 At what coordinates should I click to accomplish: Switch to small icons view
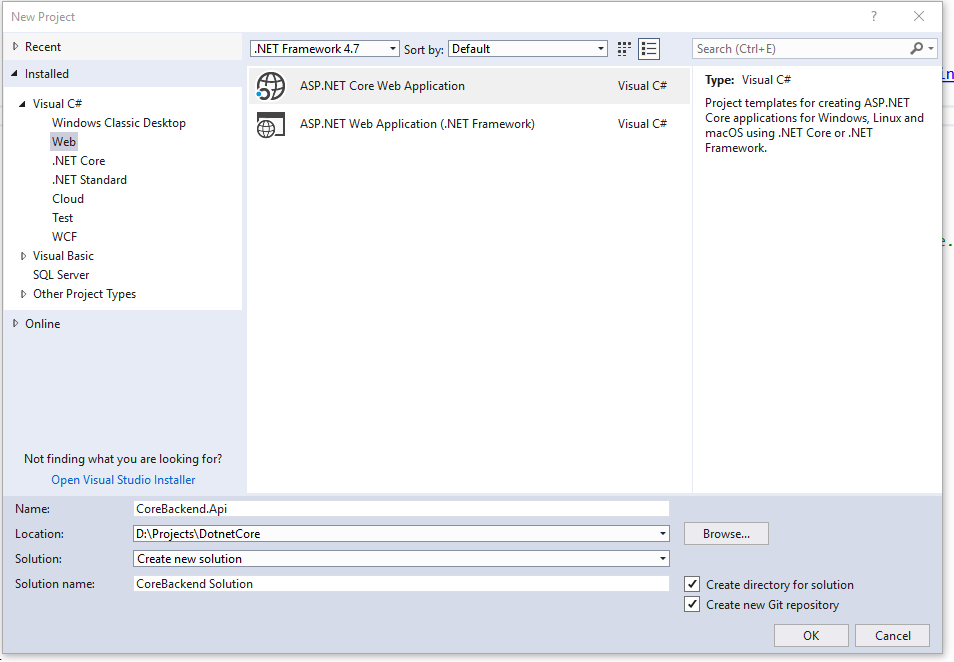[624, 49]
